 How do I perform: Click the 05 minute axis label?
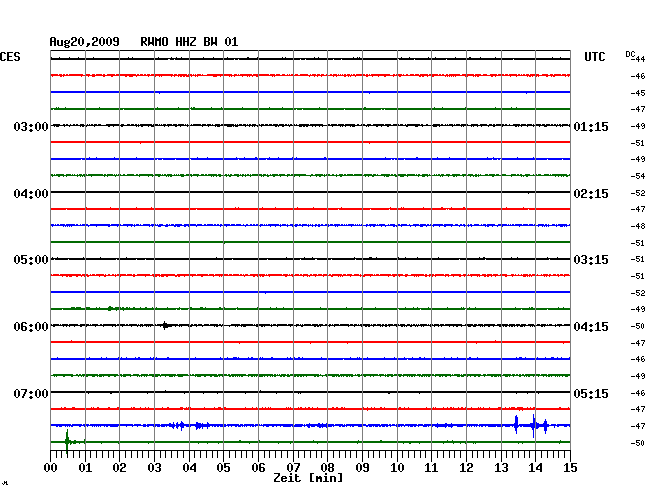223,467
